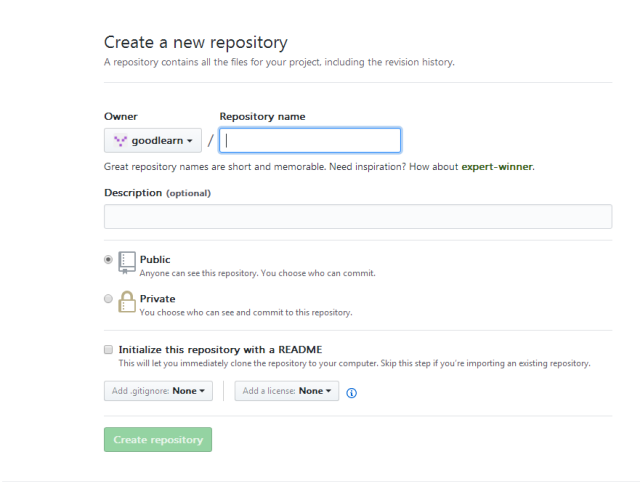Click the license info icon
This screenshot has width=640, height=497.
pos(351,393)
